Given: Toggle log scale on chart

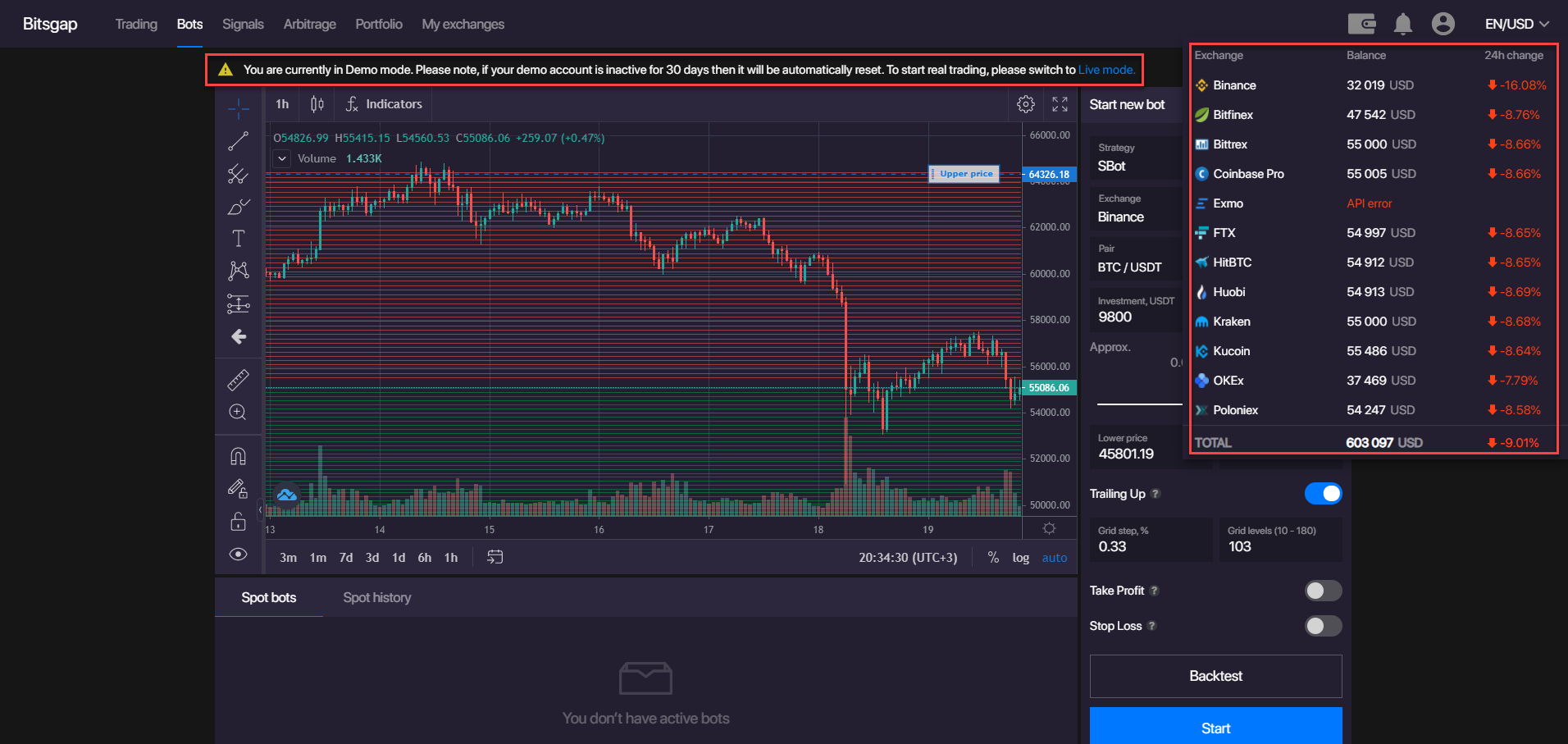Looking at the screenshot, I should (1020, 557).
